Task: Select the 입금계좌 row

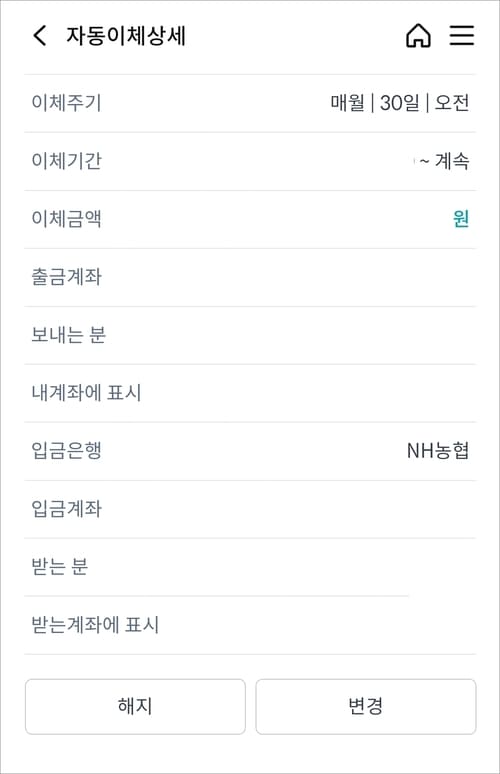Action: point(250,509)
